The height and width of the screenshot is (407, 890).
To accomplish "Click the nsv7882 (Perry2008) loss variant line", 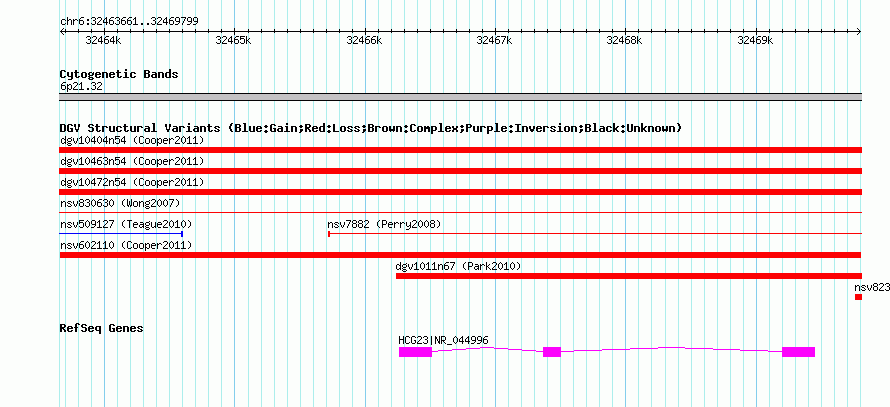I will (x=595, y=233).
